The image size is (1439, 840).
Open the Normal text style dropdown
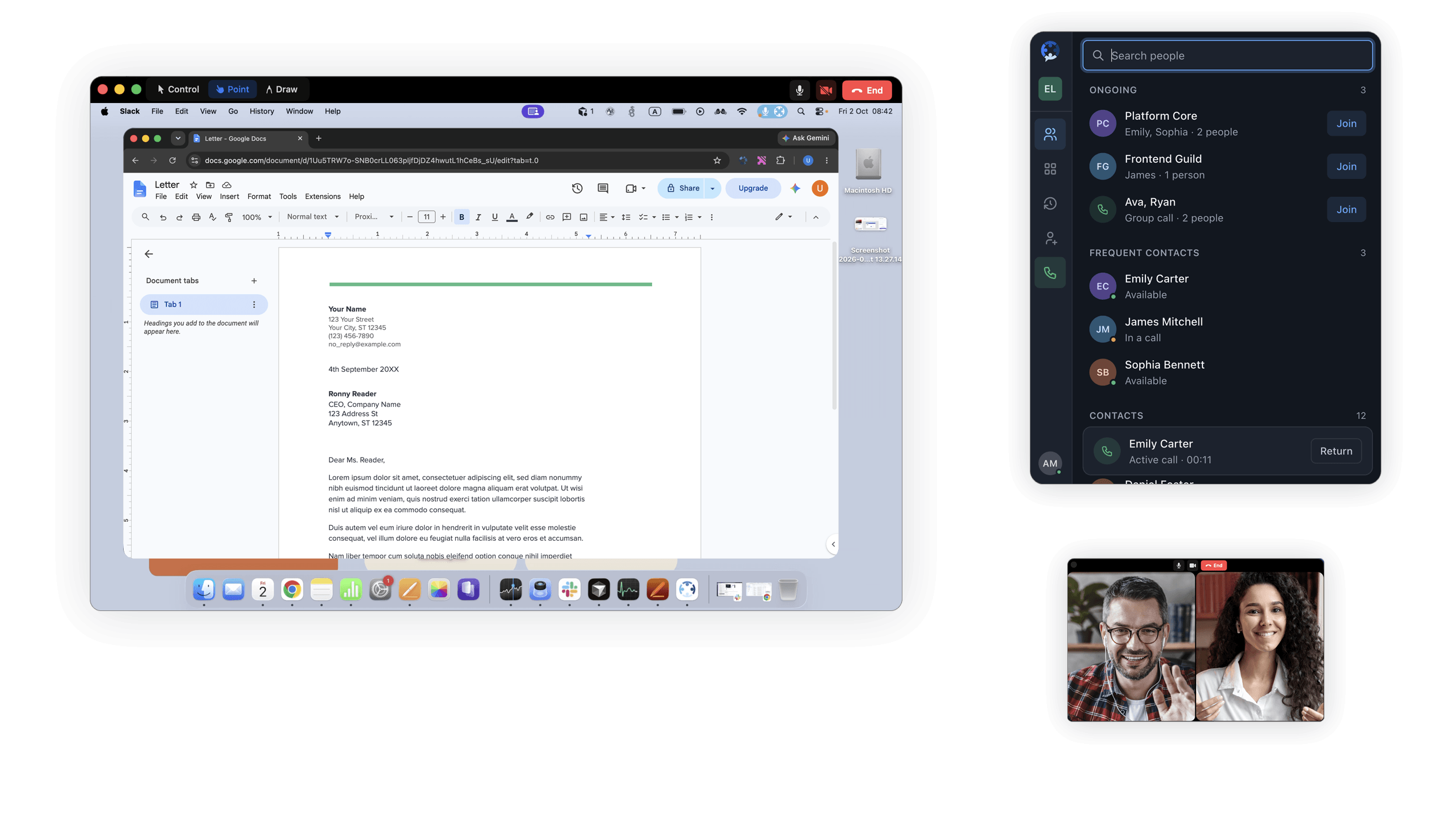coord(313,217)
